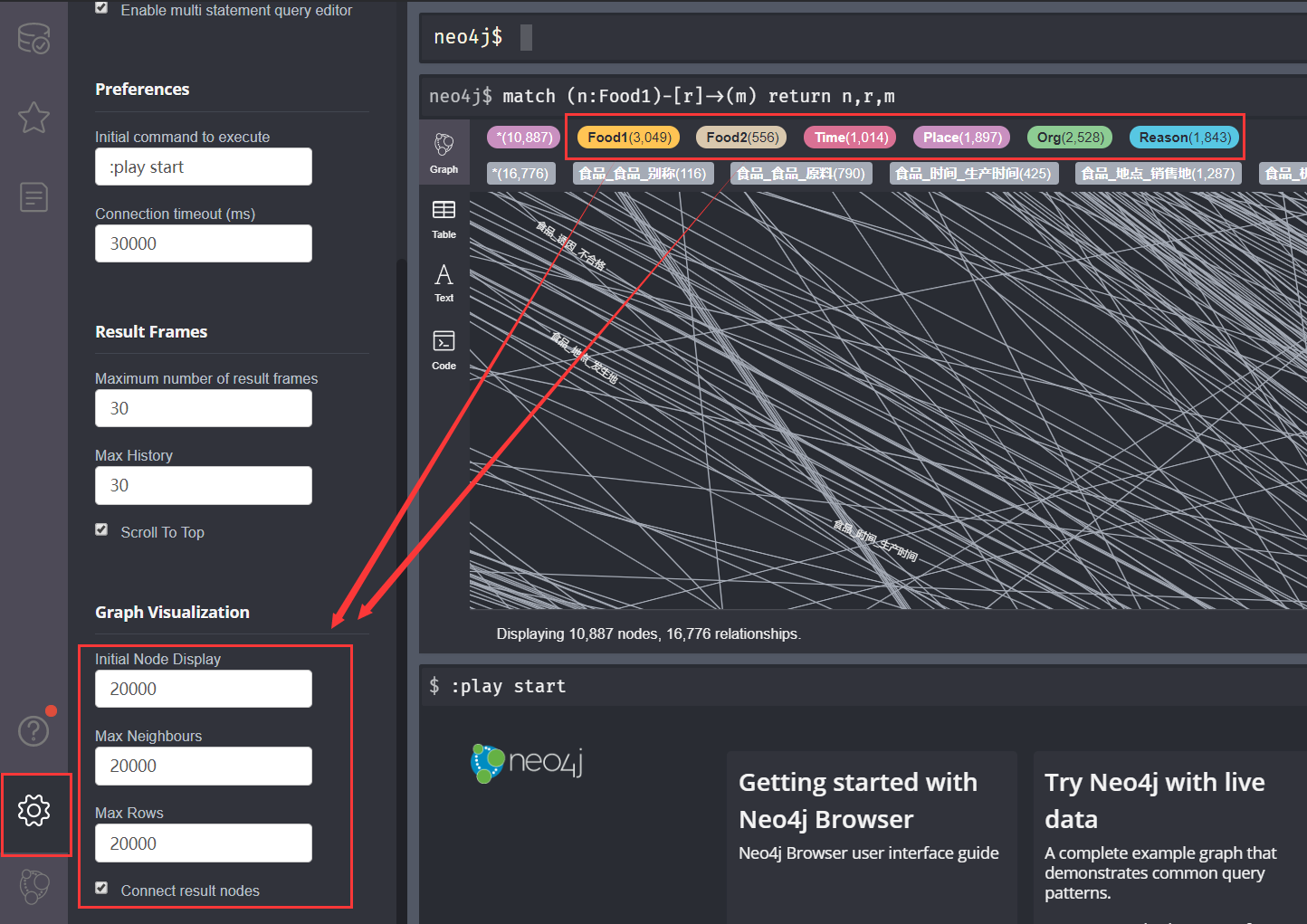Viewport: 1307px width, 924px height.
Task: Open the Database Information sidebar icon
Action: [x=33, y=38]
